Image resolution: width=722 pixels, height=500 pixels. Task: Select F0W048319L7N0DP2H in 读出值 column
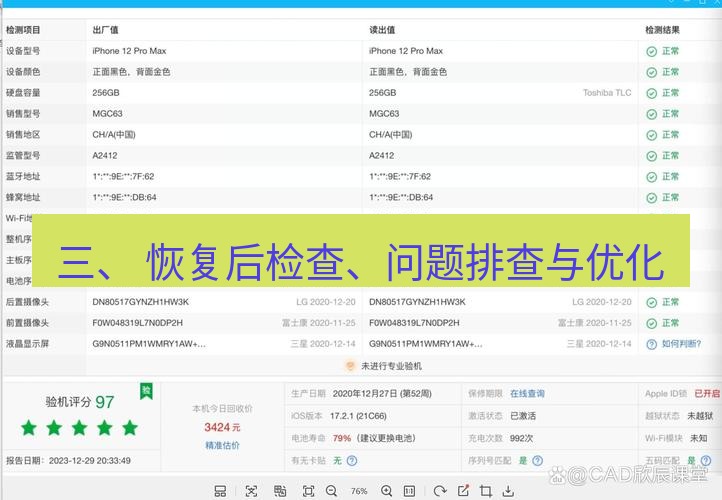click(x=414, y=323)
